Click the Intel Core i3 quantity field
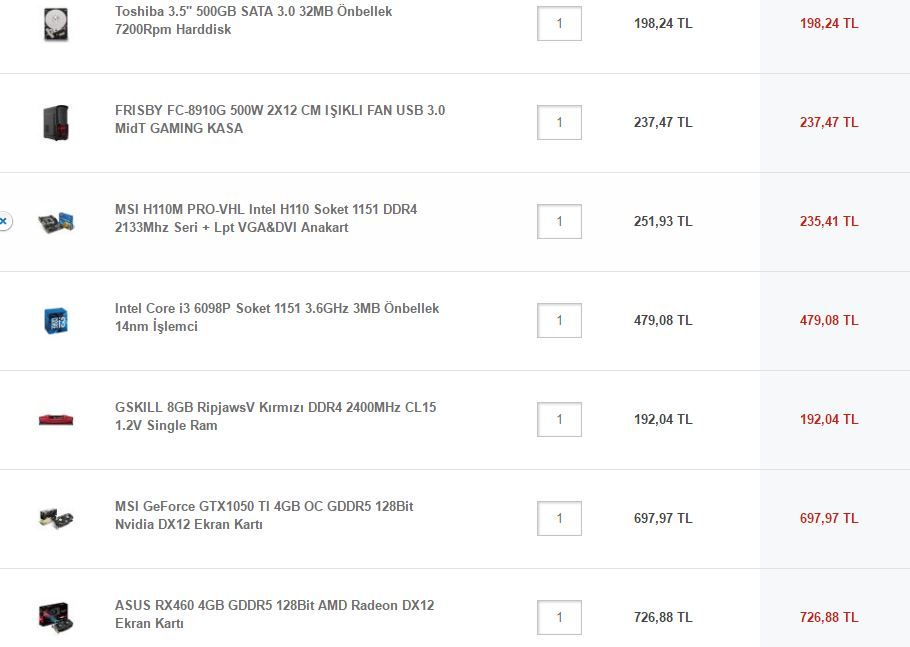 pyautogui.click(x=559, y=320)
